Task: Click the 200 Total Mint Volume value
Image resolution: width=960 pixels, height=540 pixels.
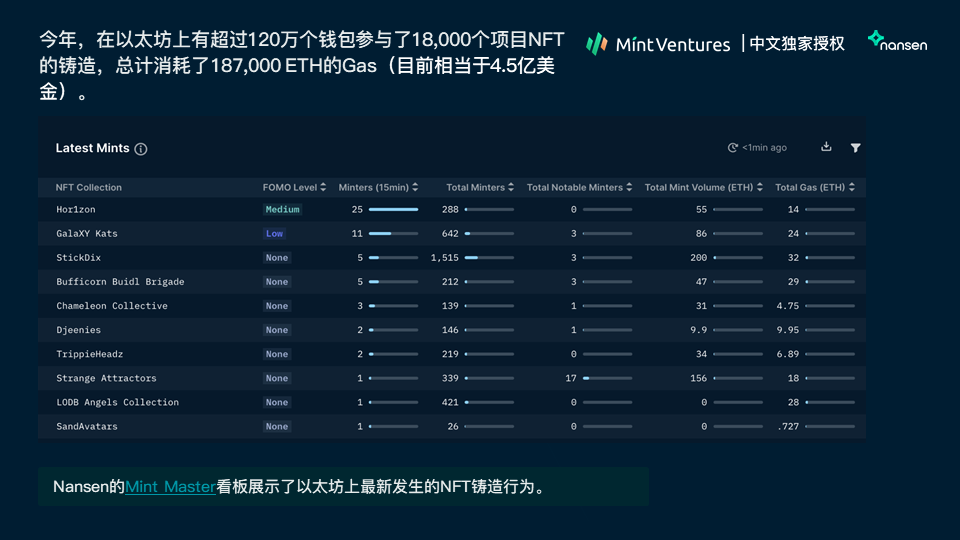Action: tap(699, 258)
